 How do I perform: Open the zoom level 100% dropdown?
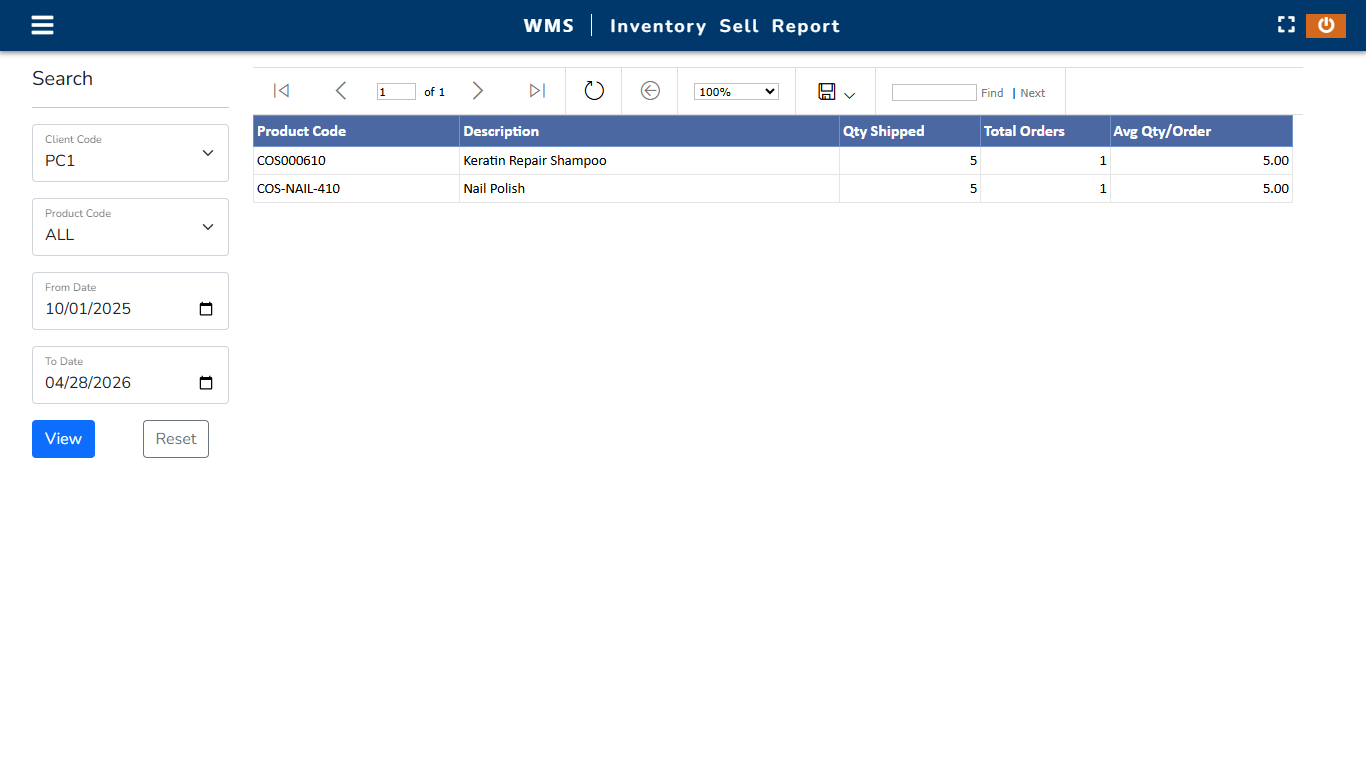tap(736, 91)
